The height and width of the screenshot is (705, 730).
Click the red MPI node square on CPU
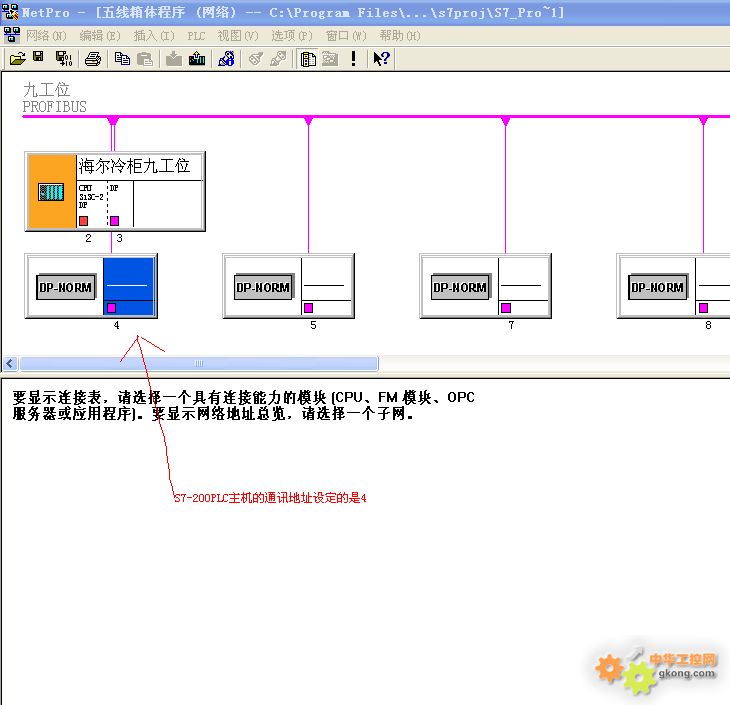point(83,221)
